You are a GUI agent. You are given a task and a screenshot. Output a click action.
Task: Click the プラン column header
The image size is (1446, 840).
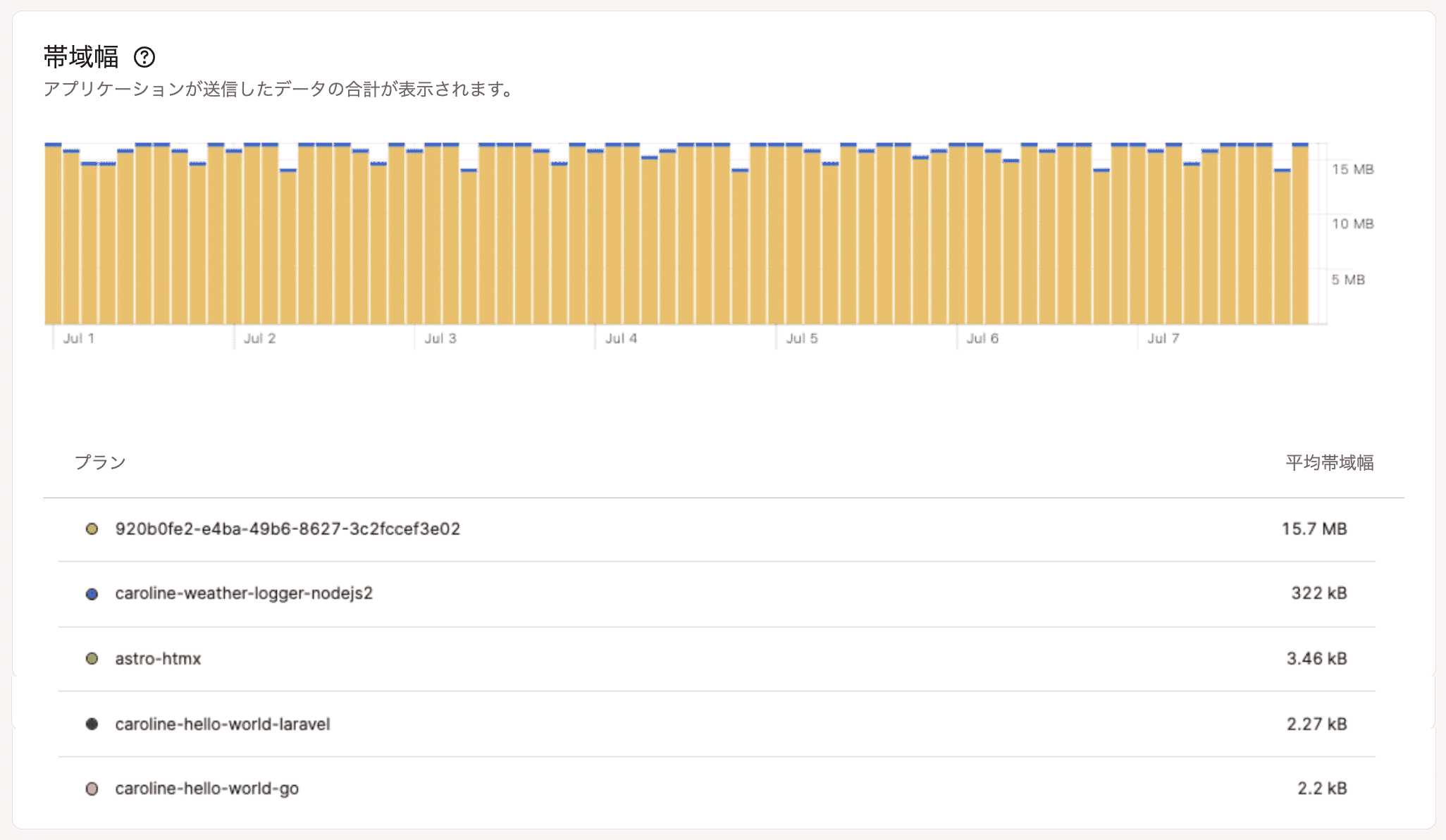coord(100,462)
